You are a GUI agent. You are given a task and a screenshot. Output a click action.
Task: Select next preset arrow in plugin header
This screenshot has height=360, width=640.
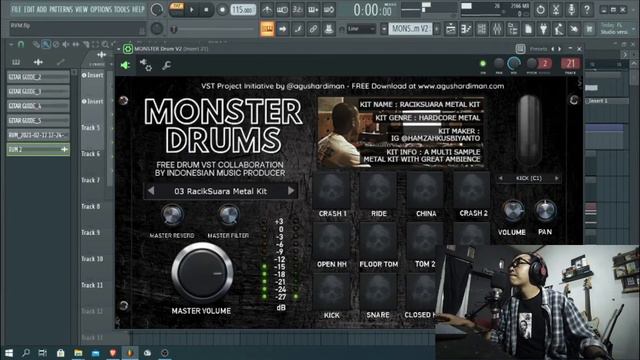pos(560,49)
